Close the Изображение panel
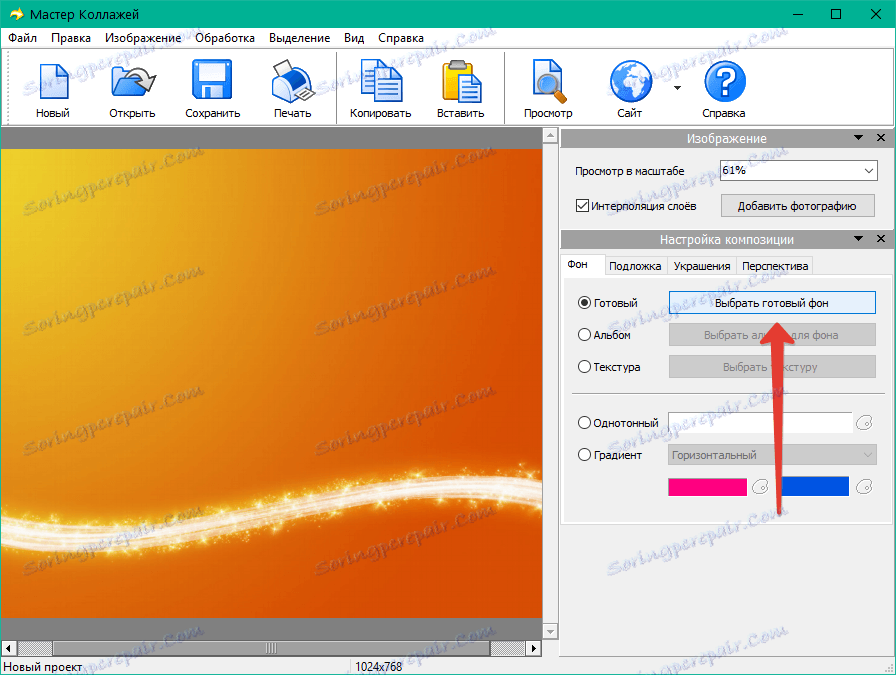Viewport: 896px width, 675px height. tap(881, 138)
